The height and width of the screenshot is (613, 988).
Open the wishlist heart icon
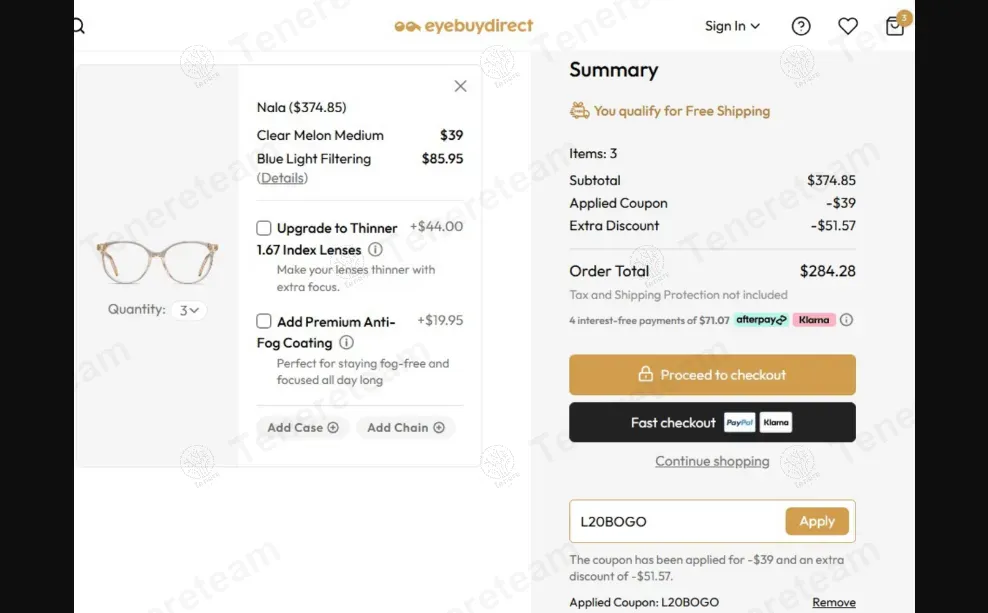coord(848,27)
